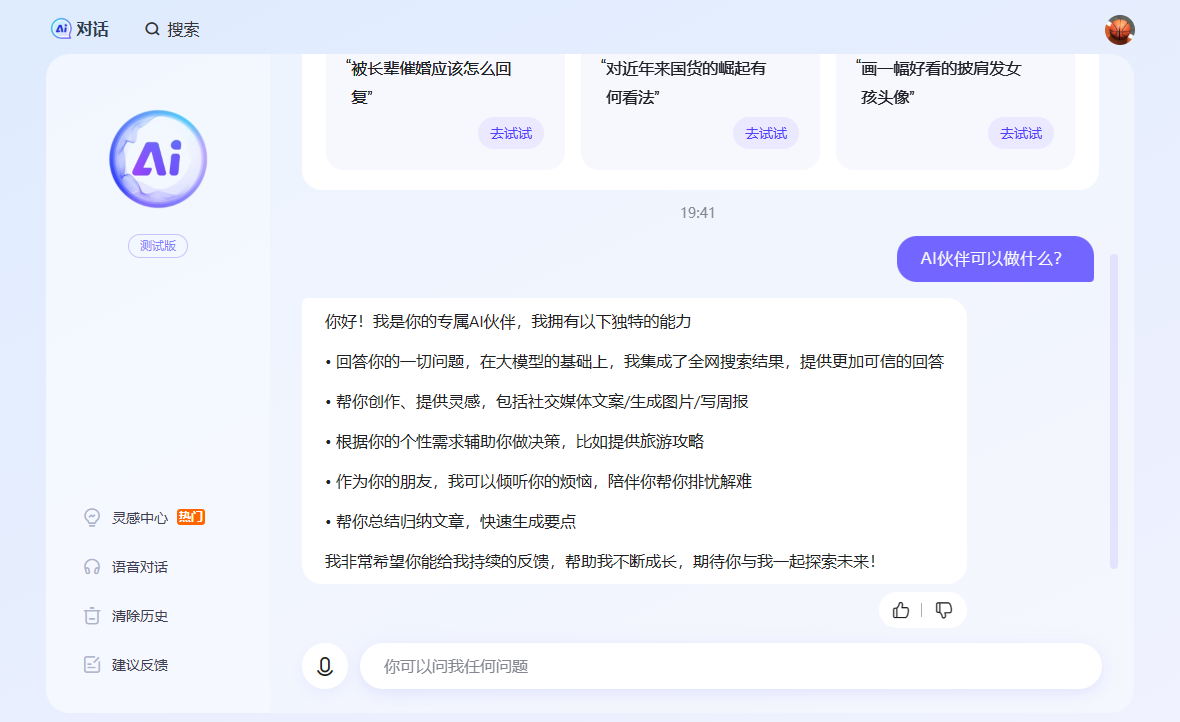
Task: Click the thumbs up icon
Action: (x=901, y=610)
